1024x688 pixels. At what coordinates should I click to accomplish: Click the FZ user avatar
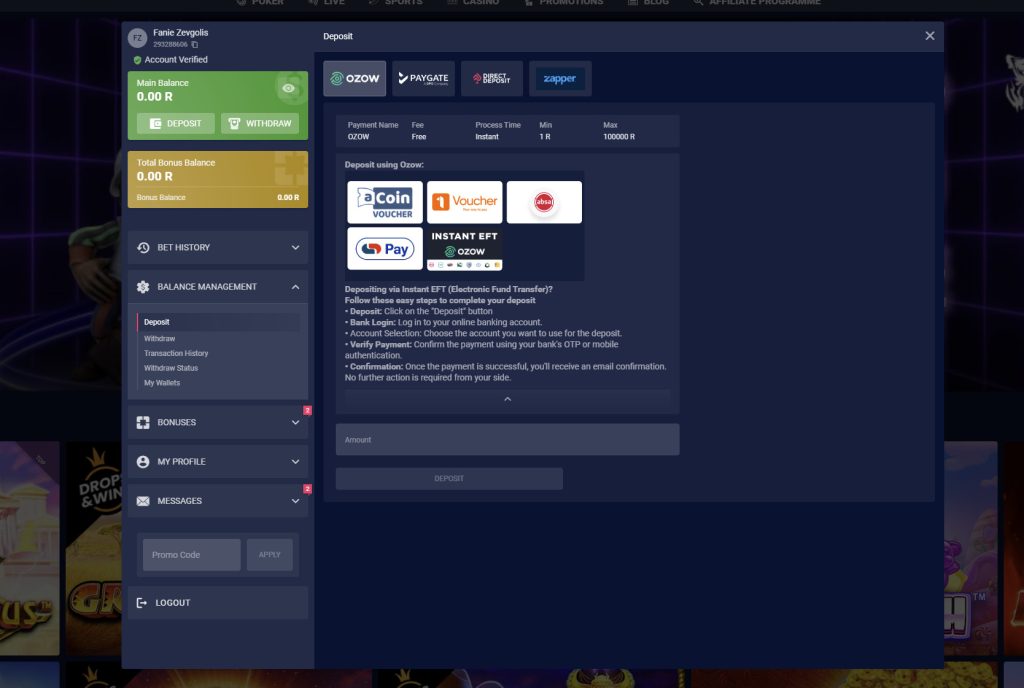tap(137, 38)
